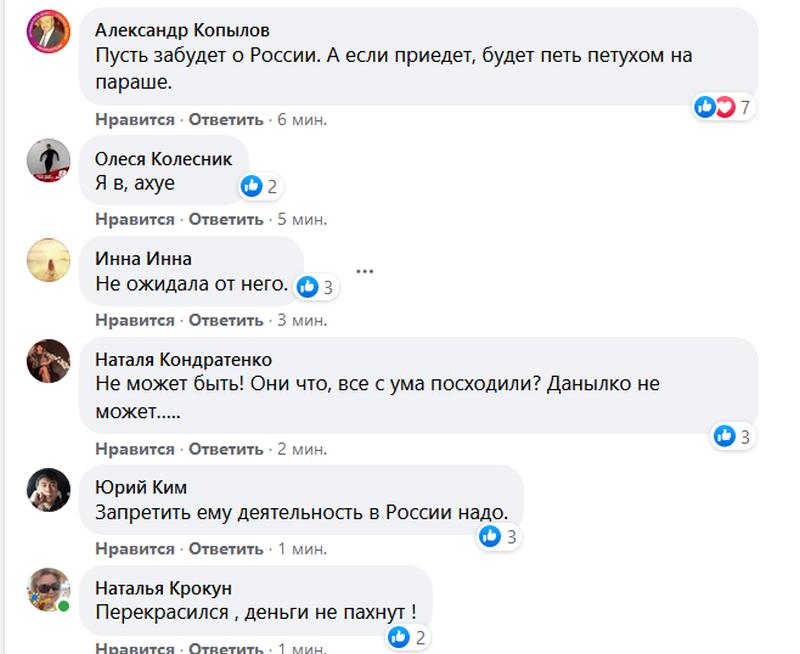This screenshot has width=800, height=654.
Task: Open Наталя Кондратенко's profile avatar
Action: coord(47,361)
